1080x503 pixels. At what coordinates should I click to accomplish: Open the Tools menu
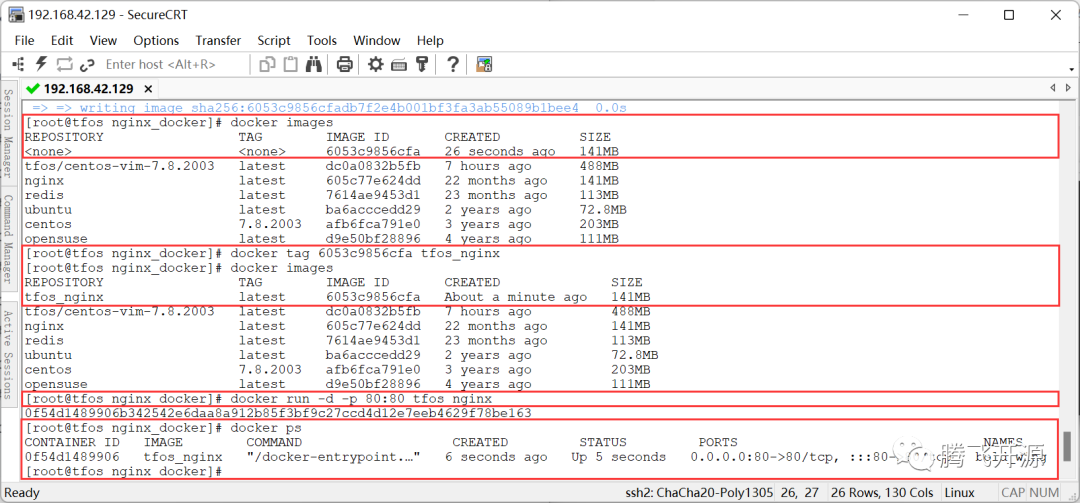pos(322,41)
